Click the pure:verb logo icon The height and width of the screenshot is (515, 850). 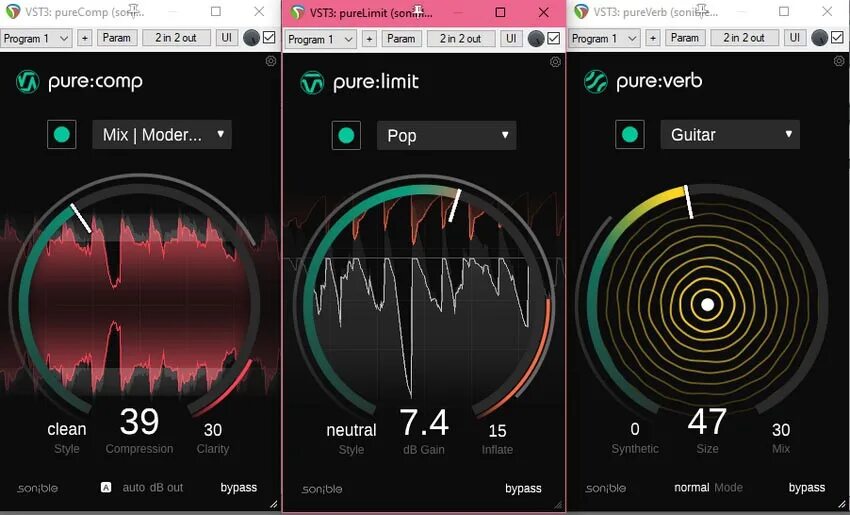click(x=596, y=82)
